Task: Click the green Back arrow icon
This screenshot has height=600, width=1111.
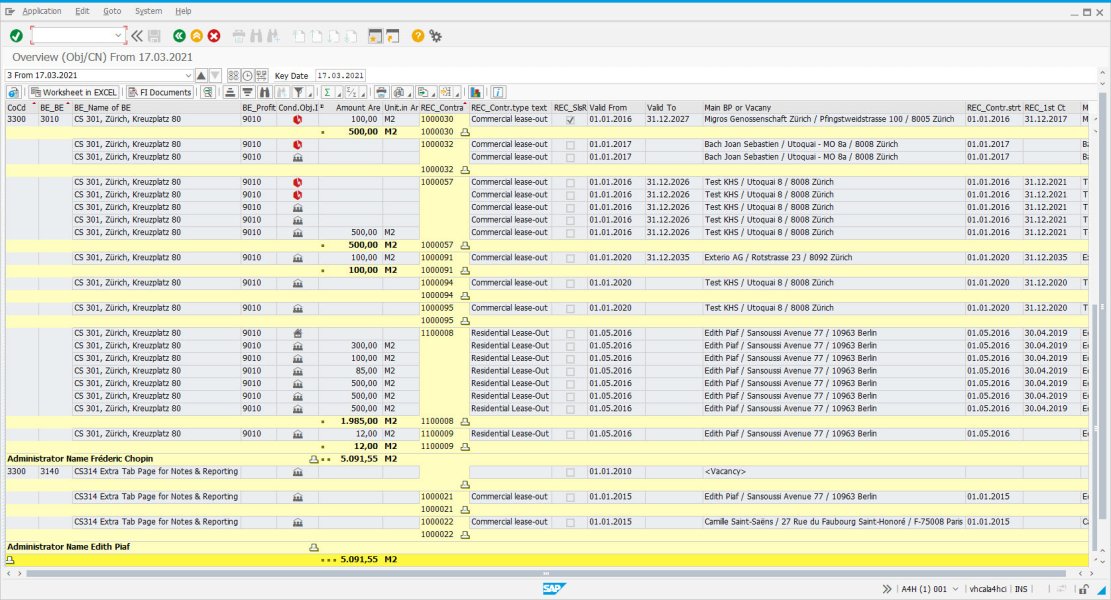Action: click(179, 35)
